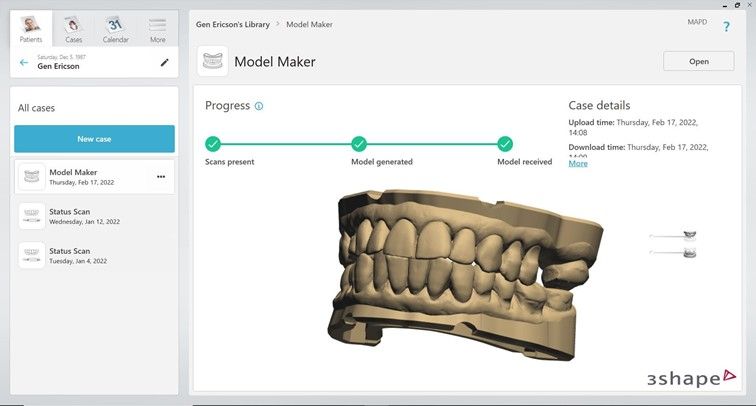756x406 pixels.
Task: Open the Calendar view icon
Action: pyautogui.click(x=115, y=27)
